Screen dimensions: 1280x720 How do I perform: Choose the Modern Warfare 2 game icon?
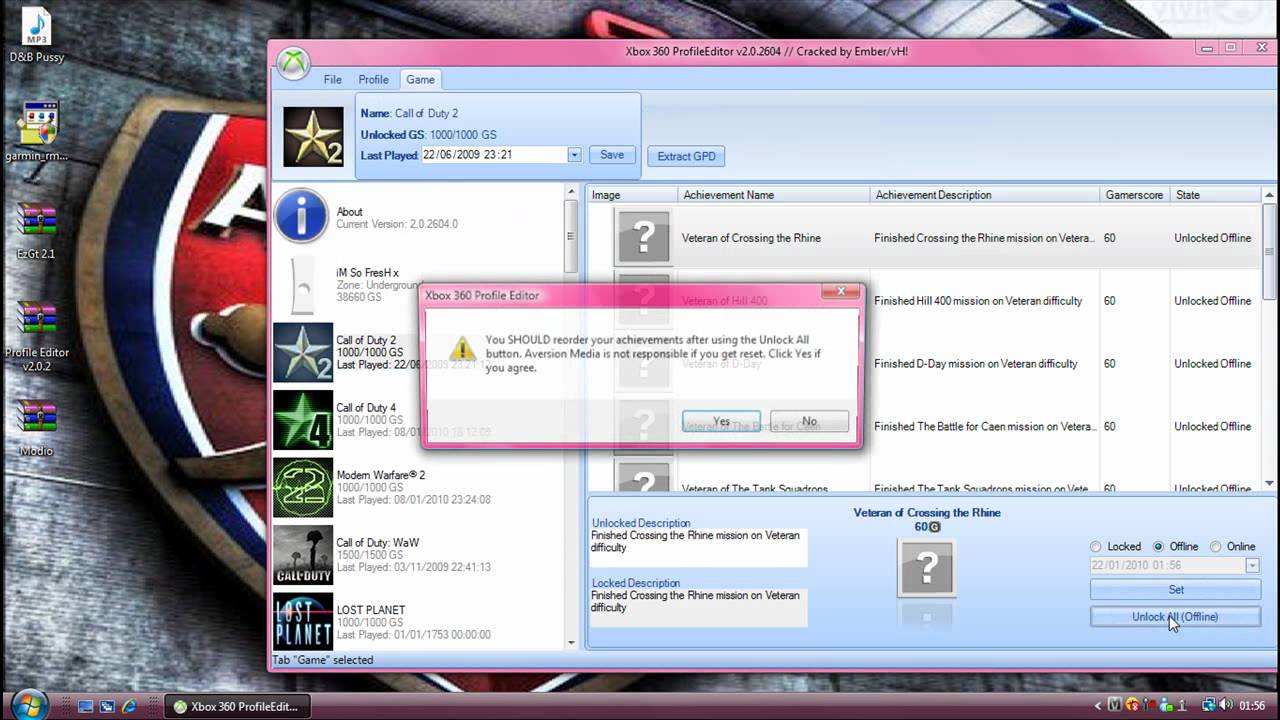[303, 487]
